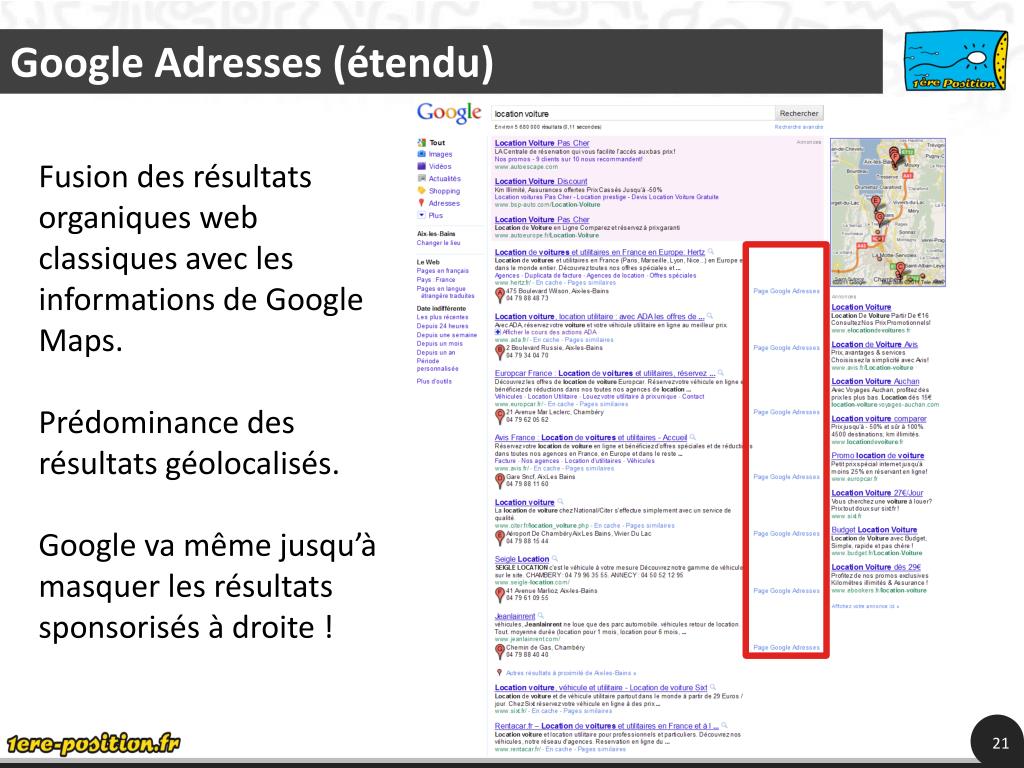Viewport: 1024px width, 768px height.
Task: Click map pin C next to 21 Avenue Mar Leclerc
Action: click(x=500, y=416)
